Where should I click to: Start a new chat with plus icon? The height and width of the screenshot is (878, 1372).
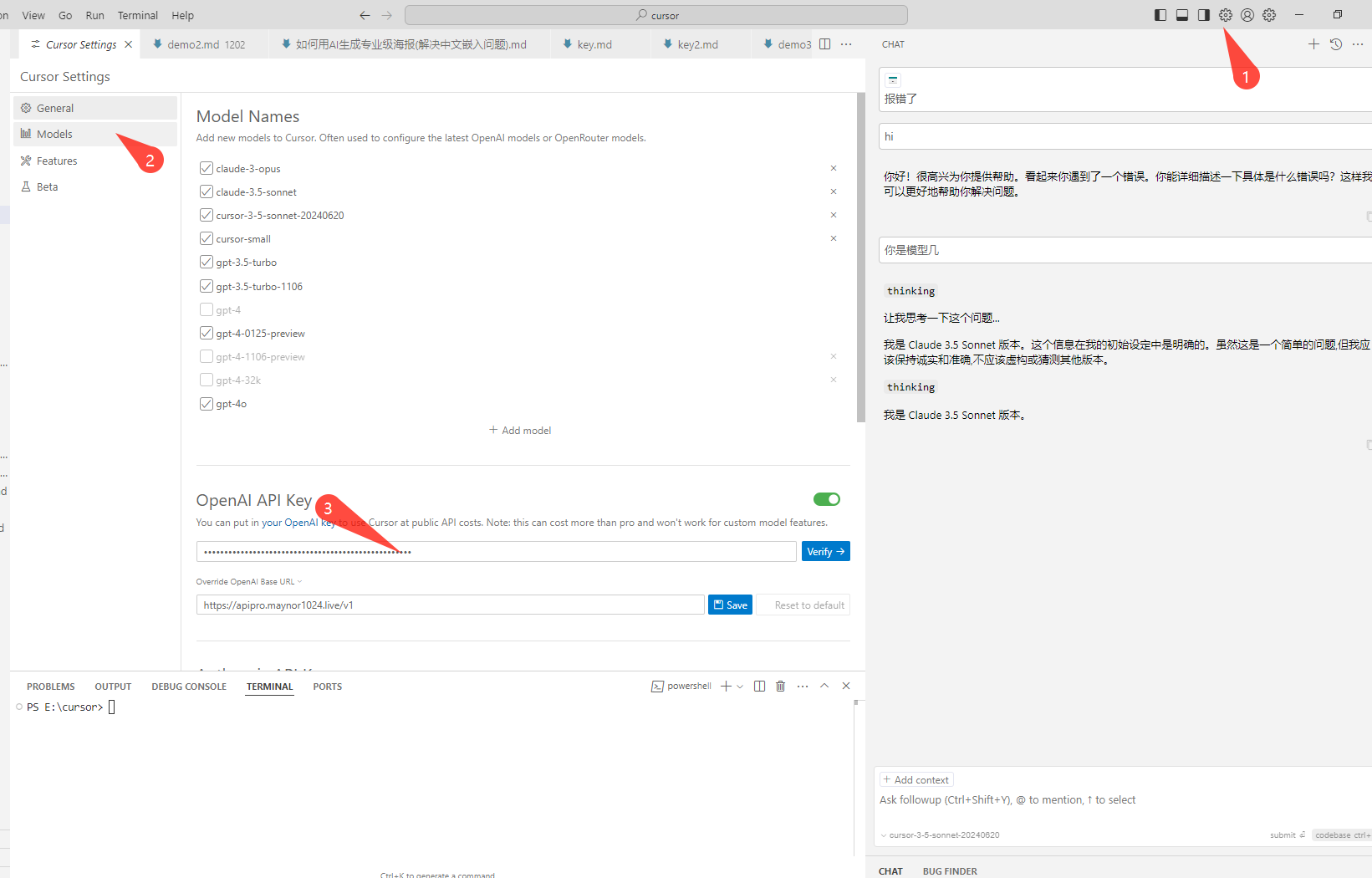(x=1313, y=44)
